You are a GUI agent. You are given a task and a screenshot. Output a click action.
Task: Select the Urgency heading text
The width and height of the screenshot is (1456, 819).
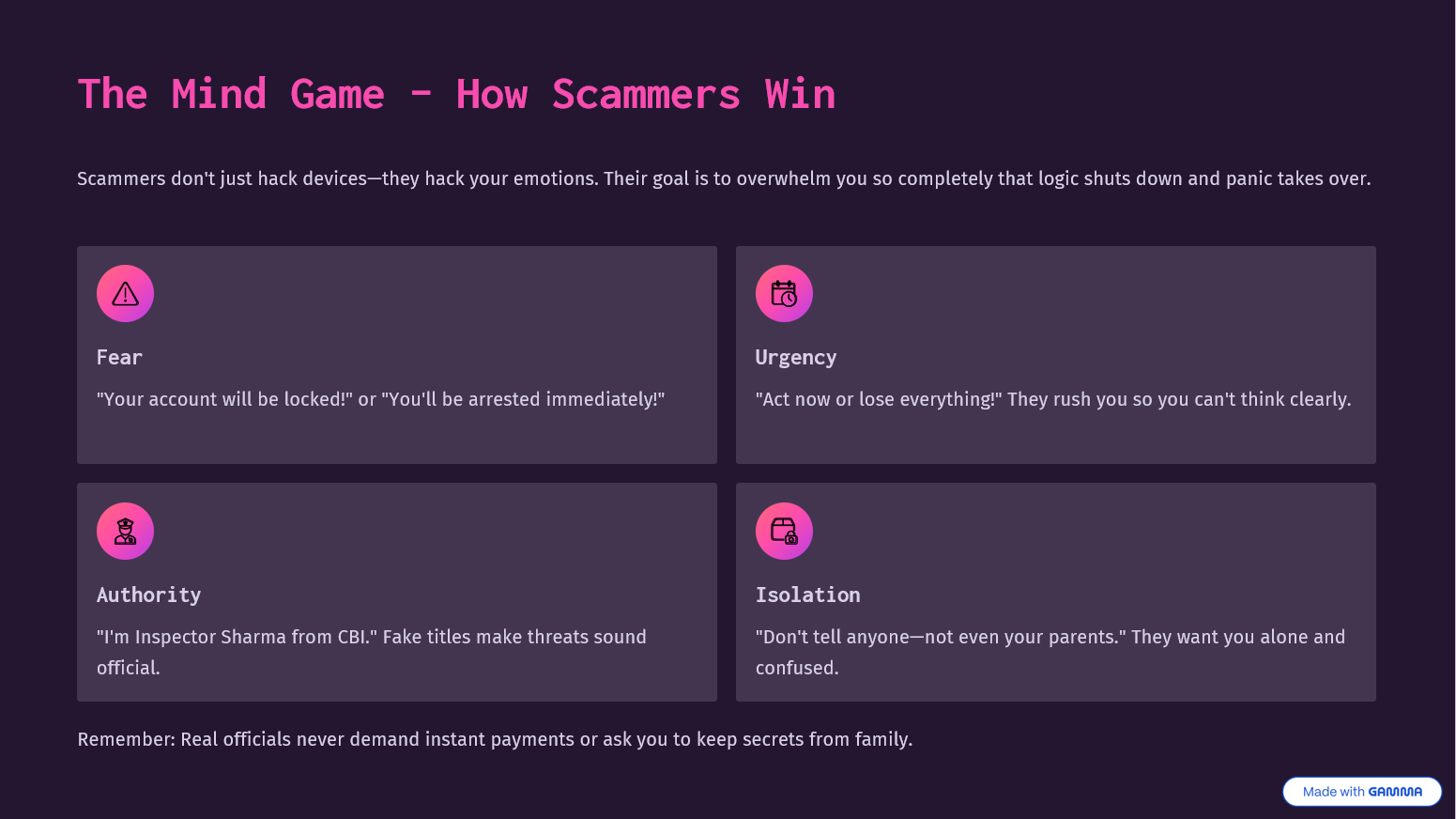coord(795,358)
